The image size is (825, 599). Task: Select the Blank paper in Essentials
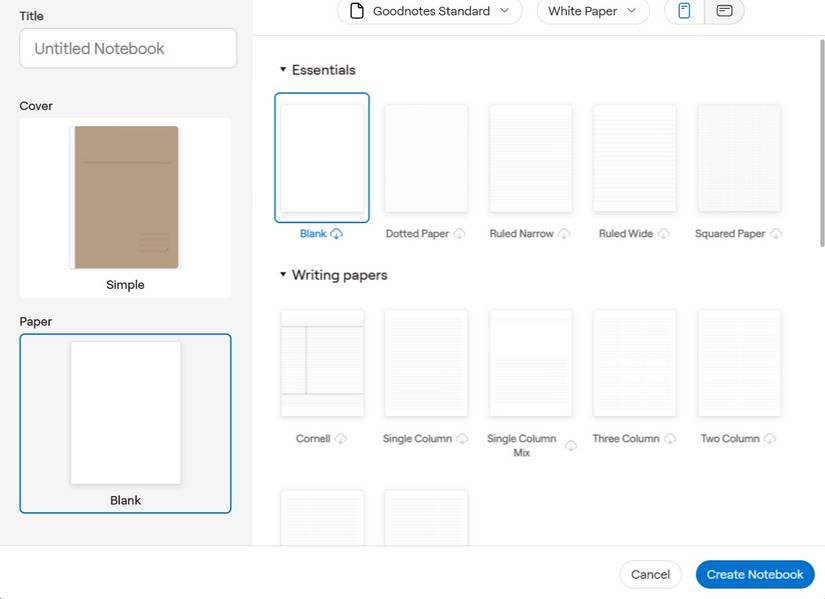point(321,158)
